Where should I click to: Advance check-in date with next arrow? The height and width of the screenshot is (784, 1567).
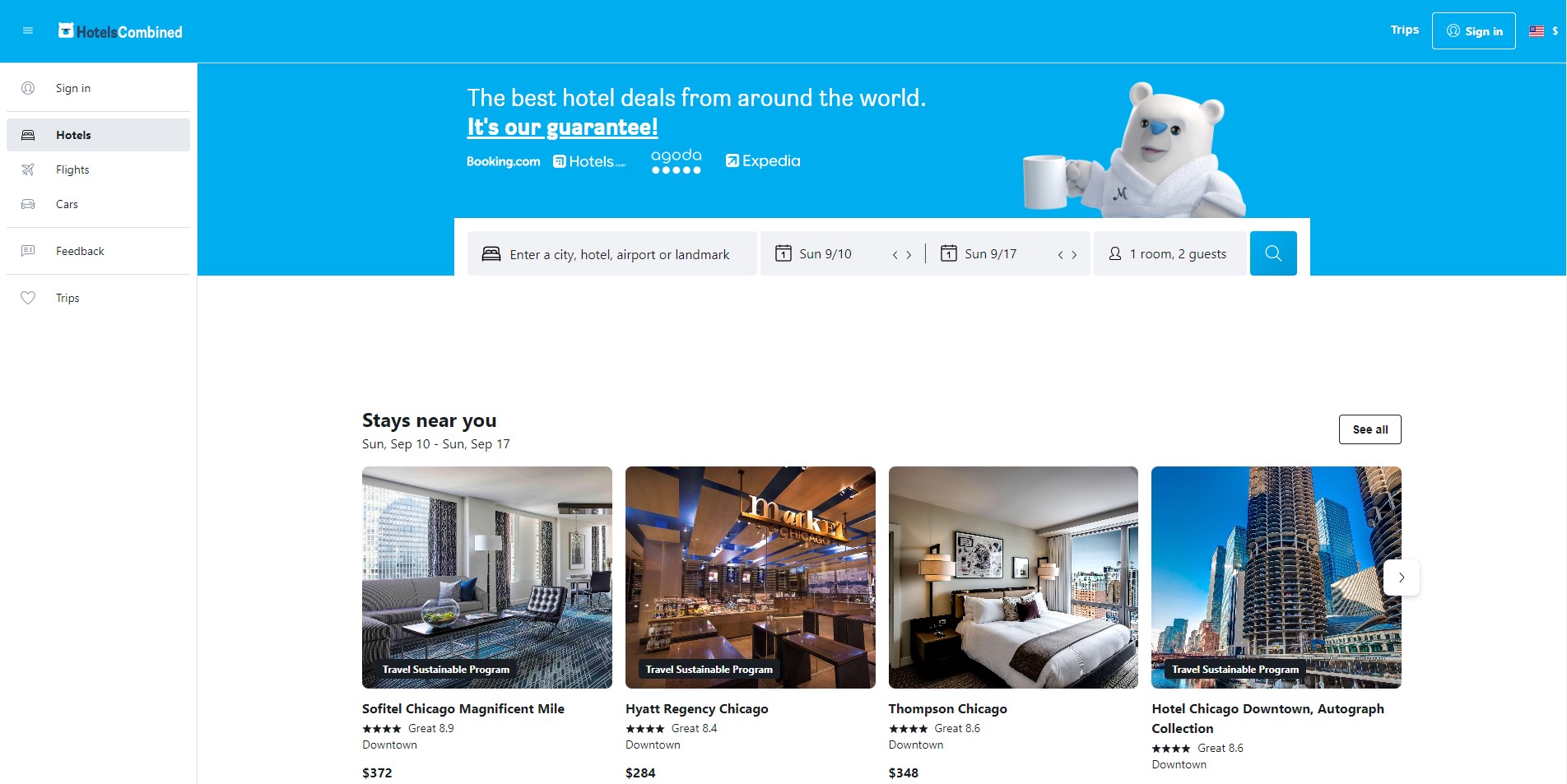click(909, 255)
